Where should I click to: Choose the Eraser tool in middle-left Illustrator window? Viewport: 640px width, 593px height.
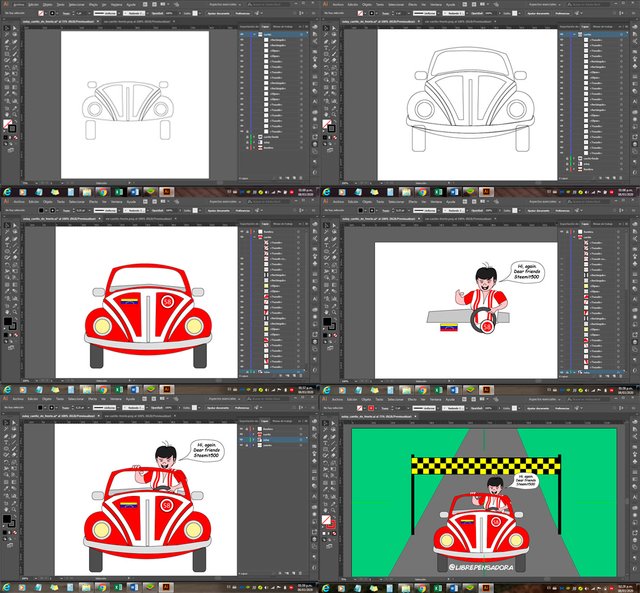[x=14, y=257]
